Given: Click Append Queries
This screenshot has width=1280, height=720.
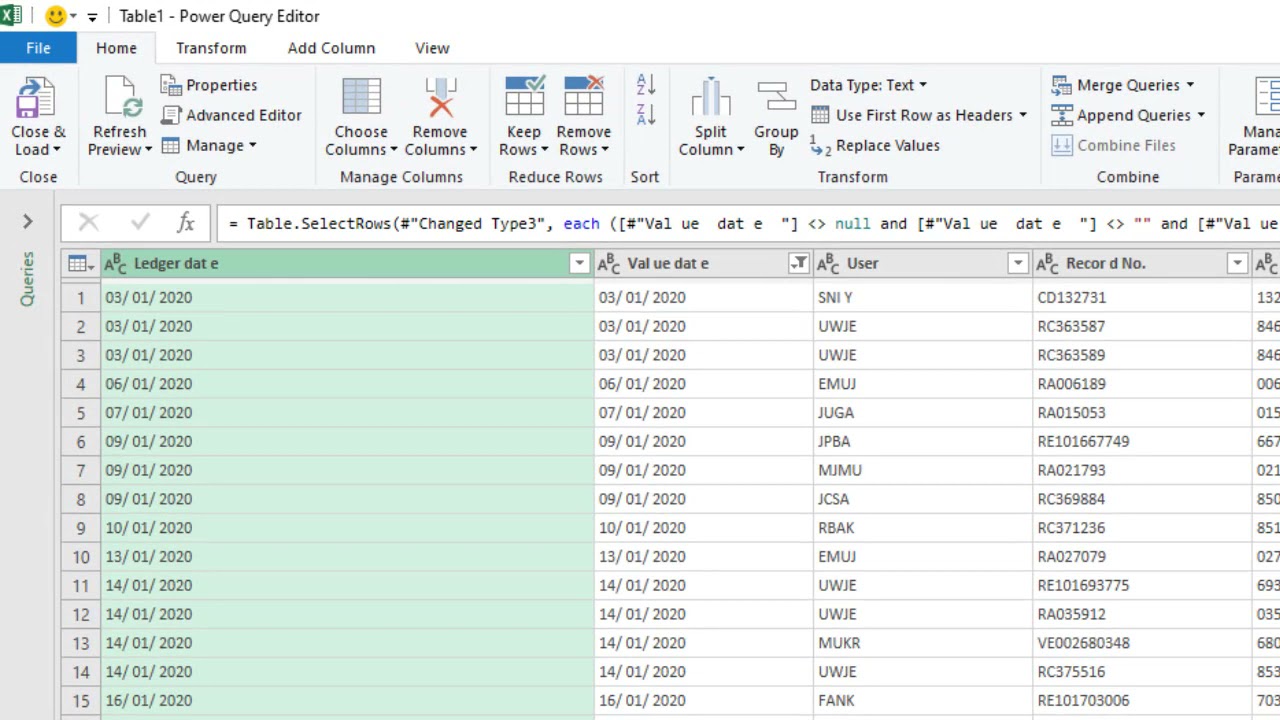Looking at the screenshot, I should [1133, 115].
